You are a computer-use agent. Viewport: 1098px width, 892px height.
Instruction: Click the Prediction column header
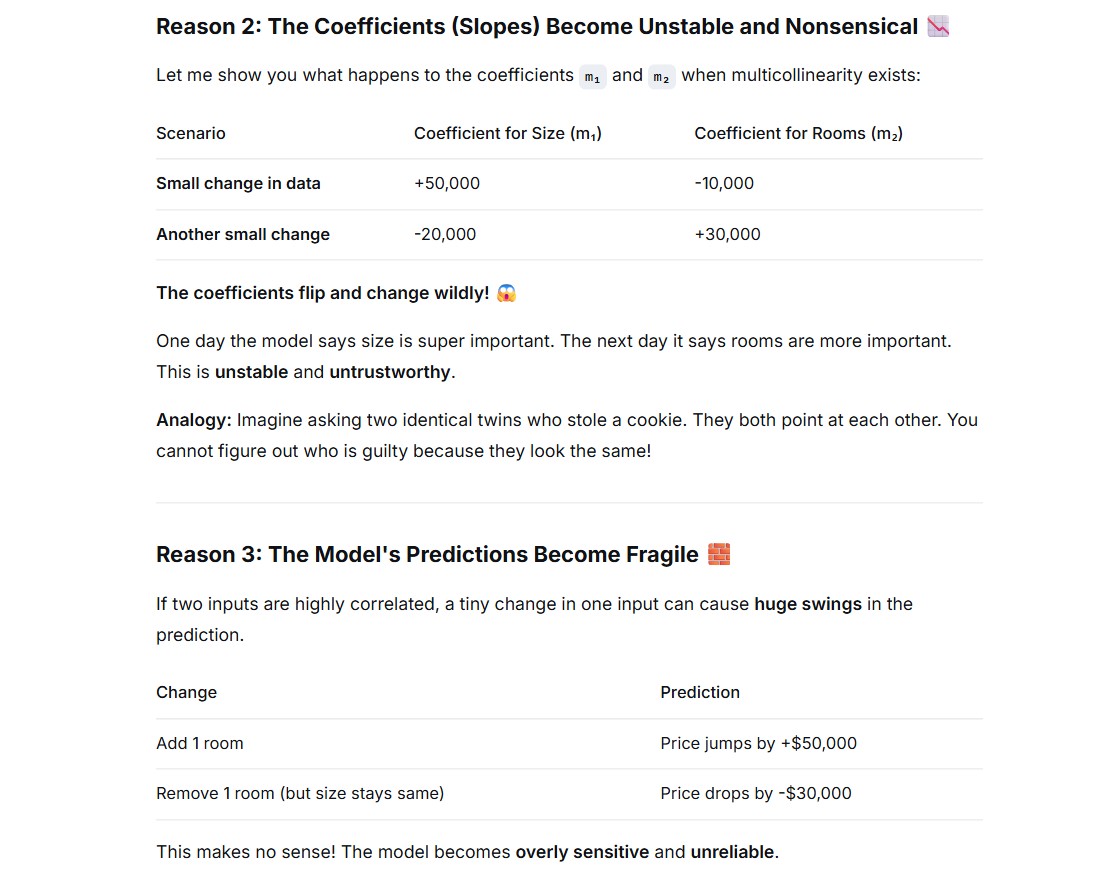click(x=700, y=692)
